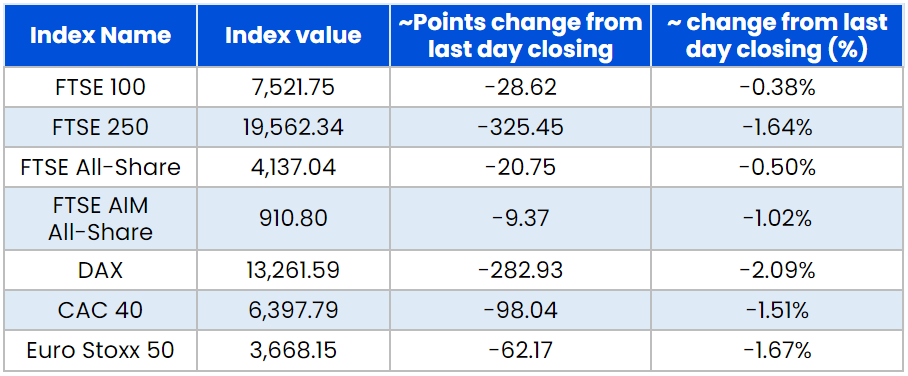Click the -282.93 points change cell
908x376 pixels.
point(520,270)
